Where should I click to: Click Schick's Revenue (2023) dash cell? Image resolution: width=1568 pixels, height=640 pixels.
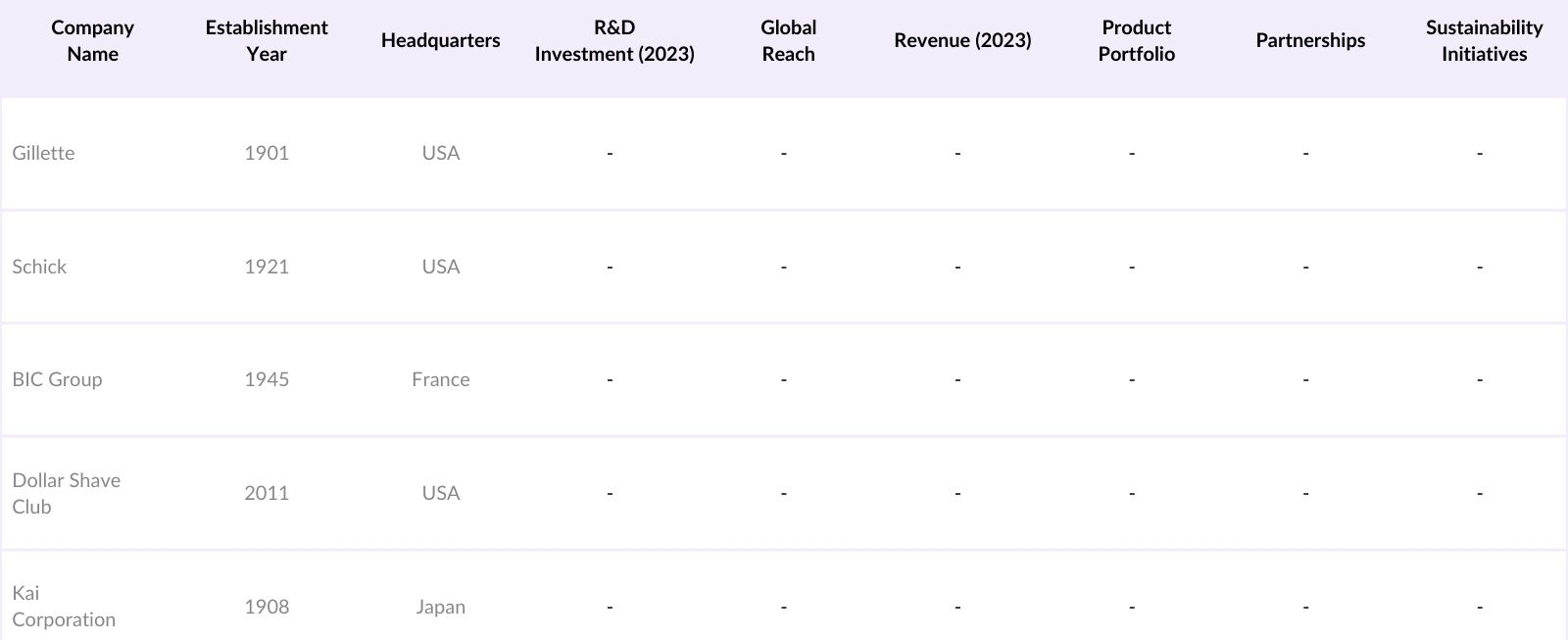957,267
